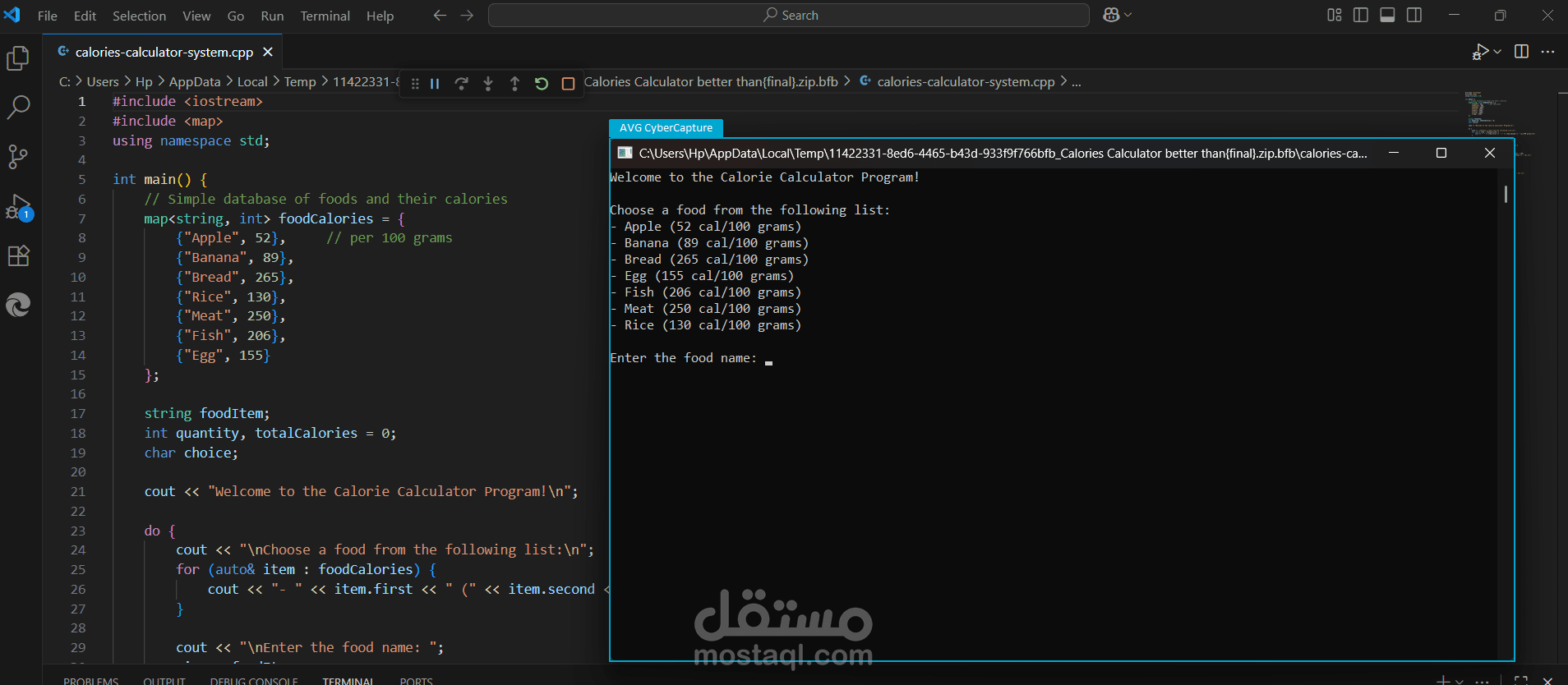Go forward using the navigation arrow
This screenshot has width=1568, height=685.
tap(467, 16)
